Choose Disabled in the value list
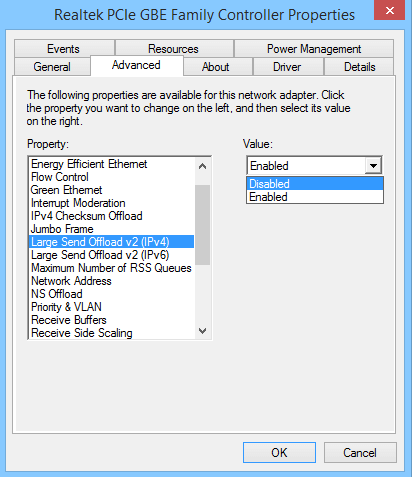412x477 pixels. [x=315, y=184]
